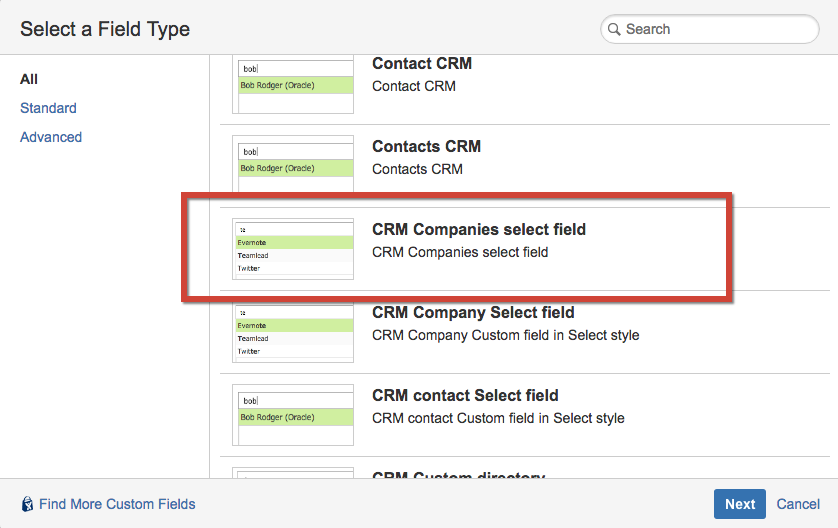Click the partially visible CRM Custom directory entry
The width and height of the screenshot is (838, 528).
click(x=458, y=474)
